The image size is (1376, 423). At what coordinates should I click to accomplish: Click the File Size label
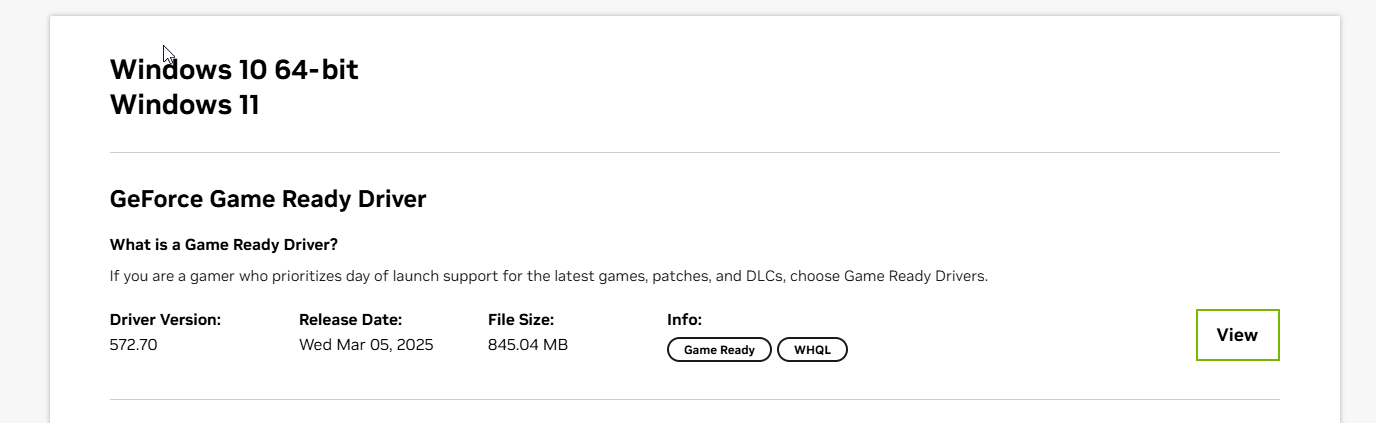point(521,320)
